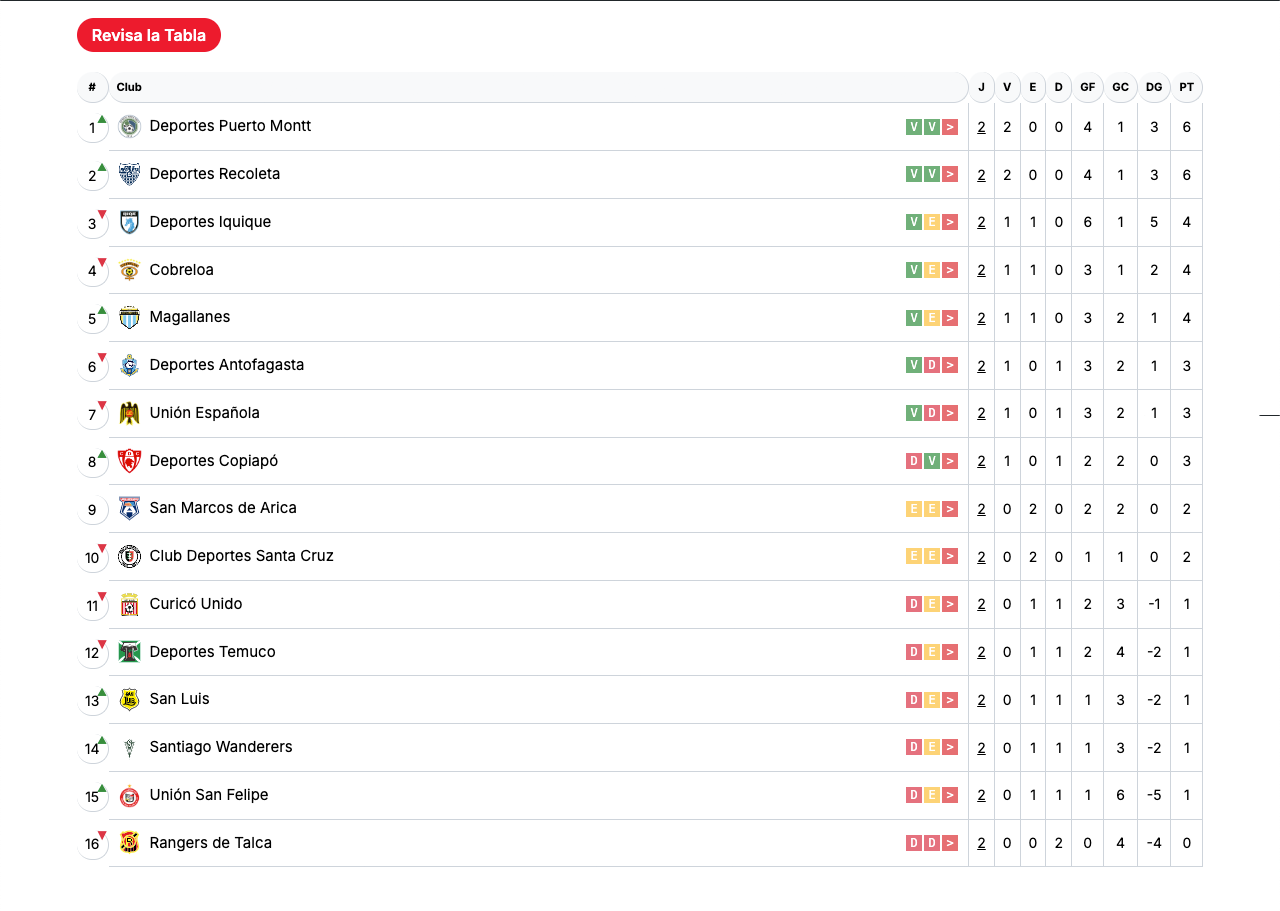Open more results arrow for Curicó Unido
Viewport: 1280px width, 911px height.
950,604
